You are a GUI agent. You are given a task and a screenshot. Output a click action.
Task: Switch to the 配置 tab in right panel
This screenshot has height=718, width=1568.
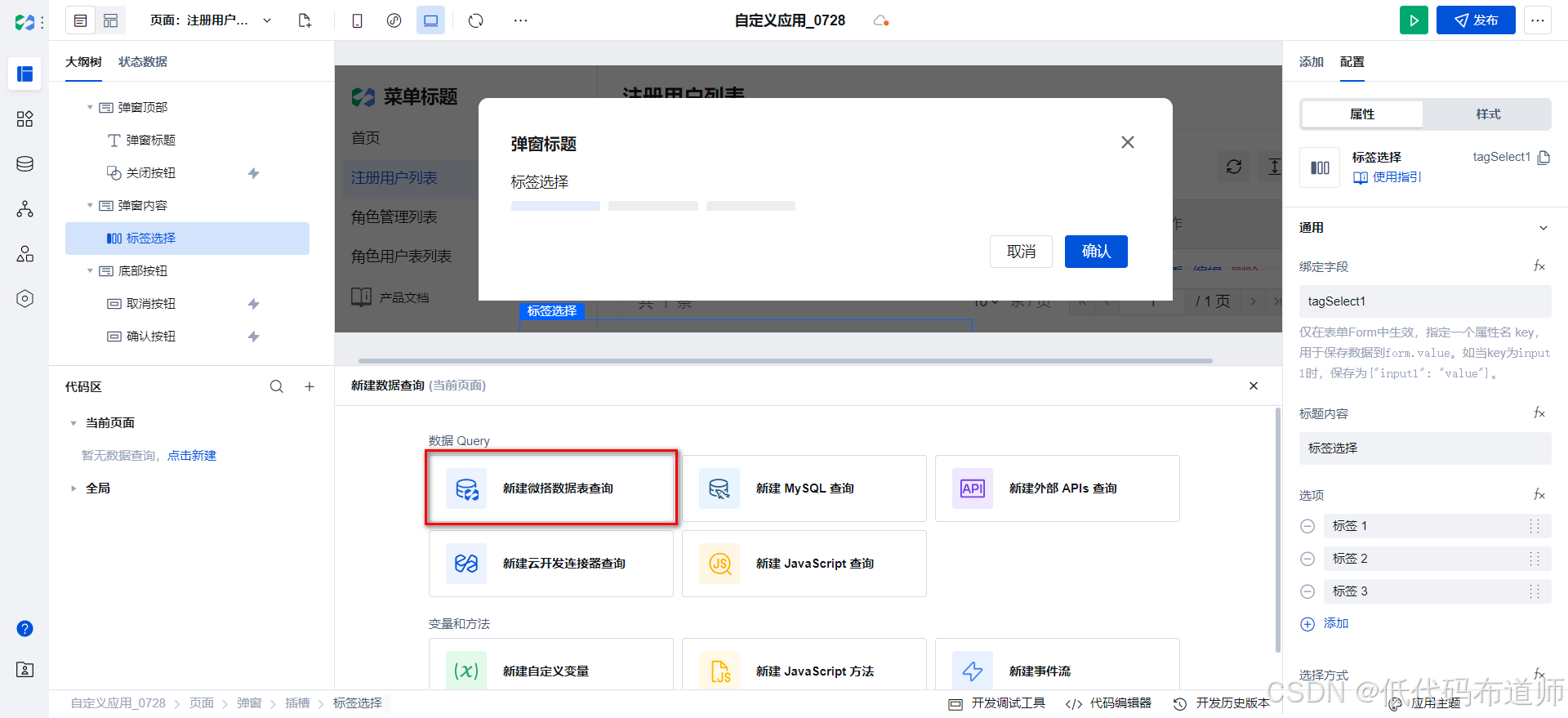1352,62
